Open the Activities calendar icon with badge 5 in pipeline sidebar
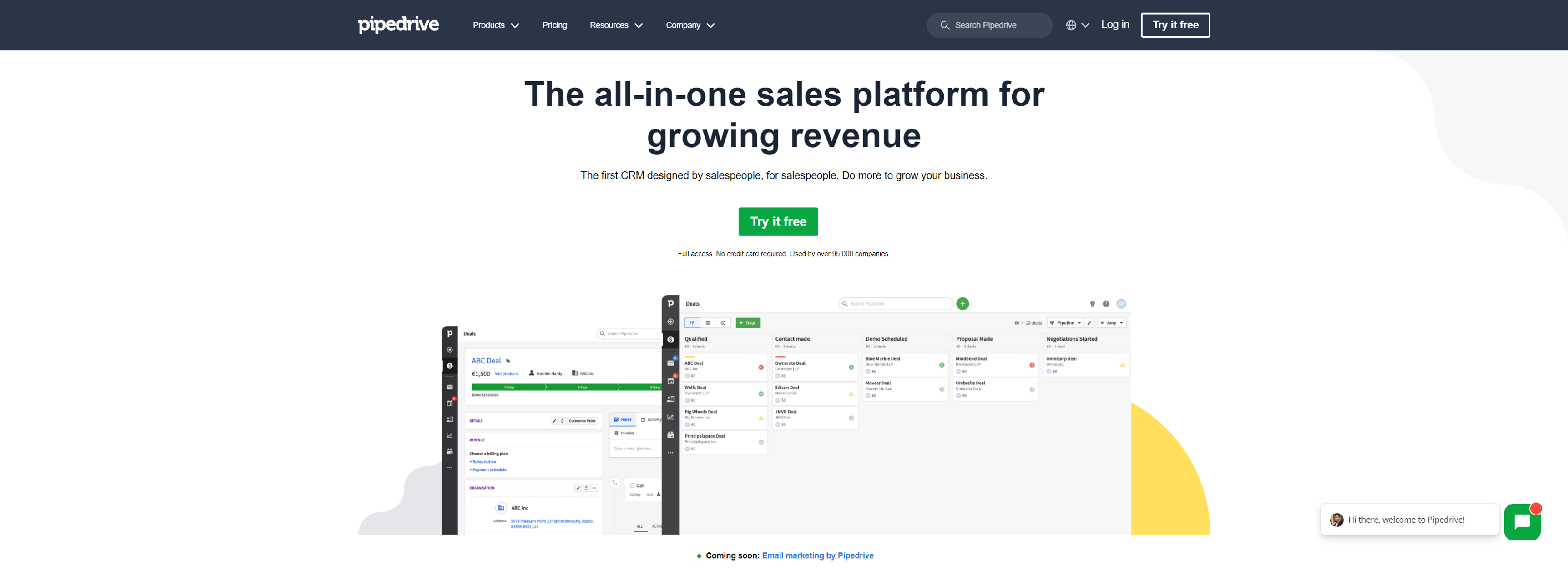 pyautogui.click(x=670, y=381)
